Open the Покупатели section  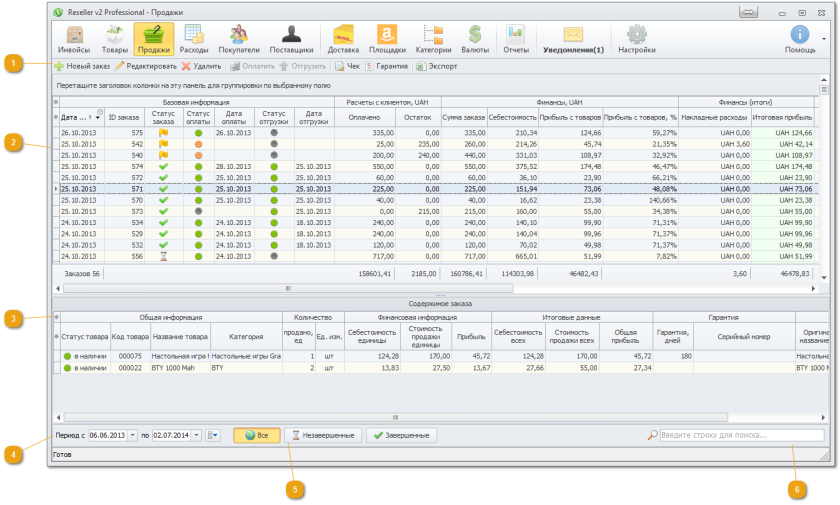239,39
